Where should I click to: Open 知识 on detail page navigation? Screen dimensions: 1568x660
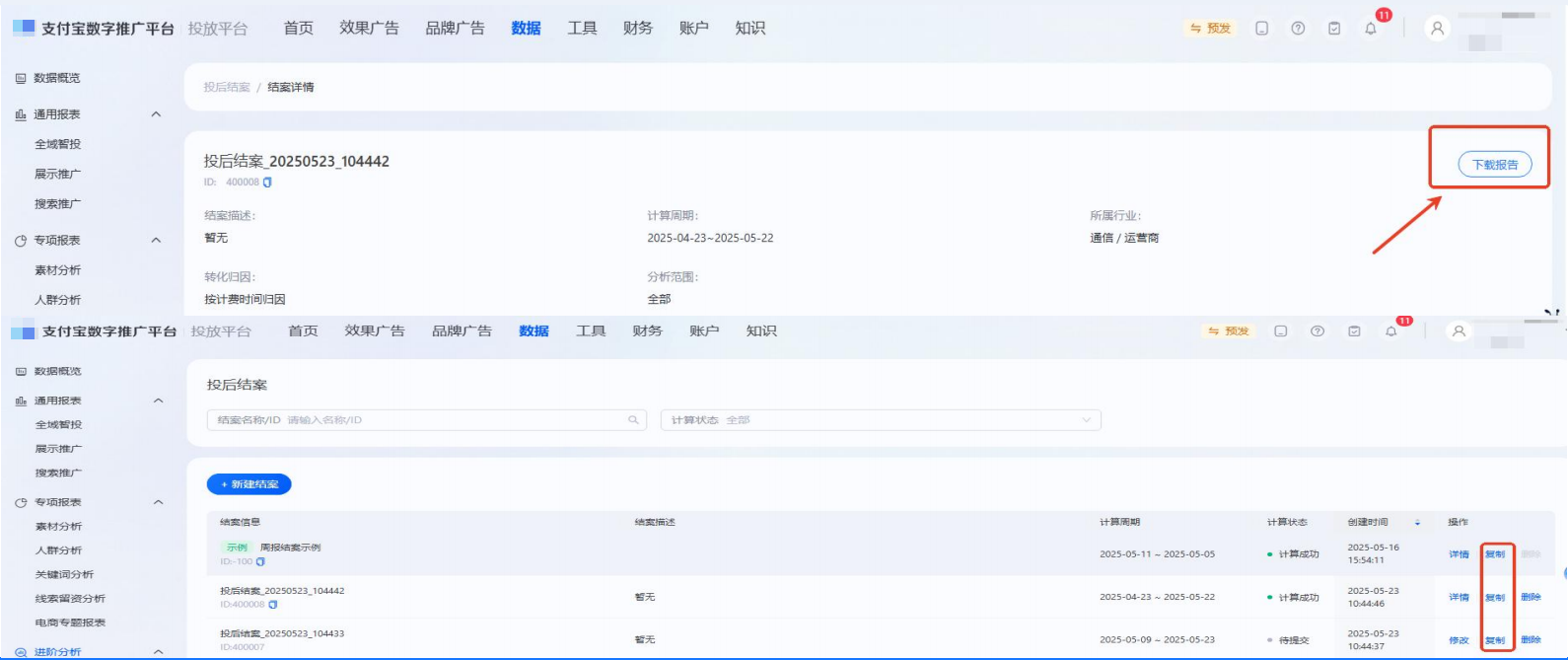(750, 28)
